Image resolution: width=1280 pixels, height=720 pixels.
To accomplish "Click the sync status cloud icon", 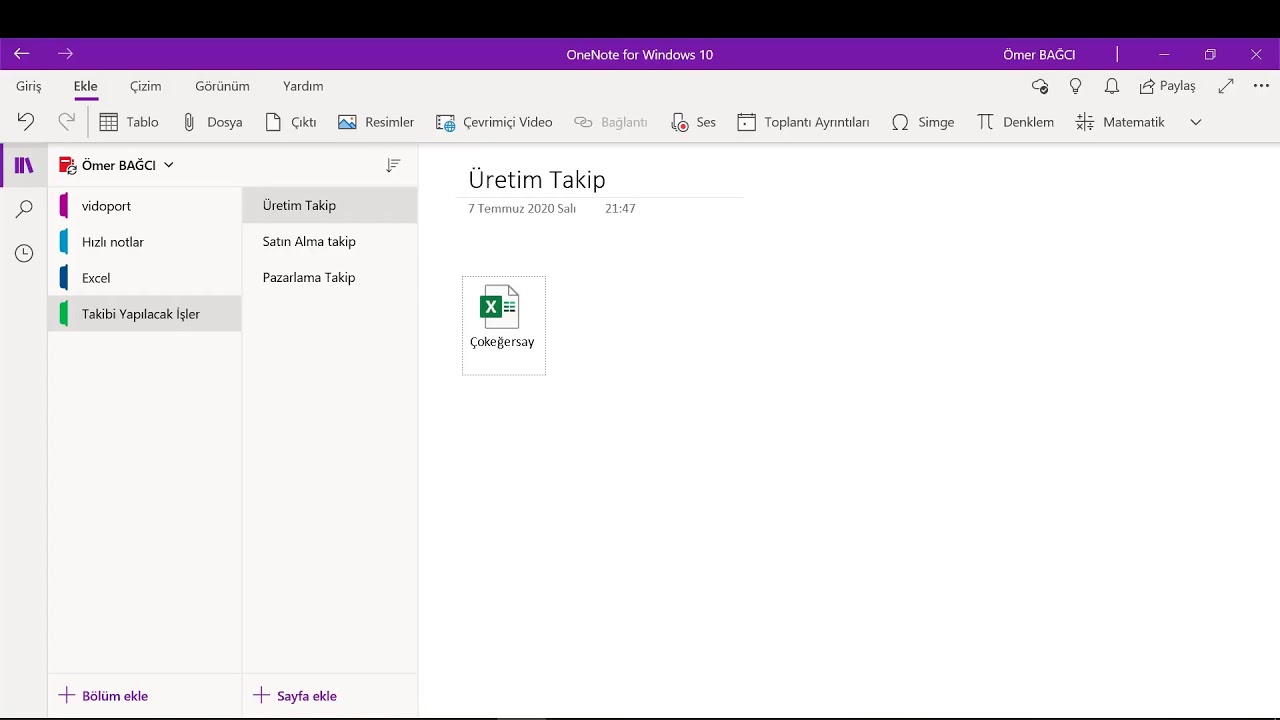I will [x=1040, y=86].
